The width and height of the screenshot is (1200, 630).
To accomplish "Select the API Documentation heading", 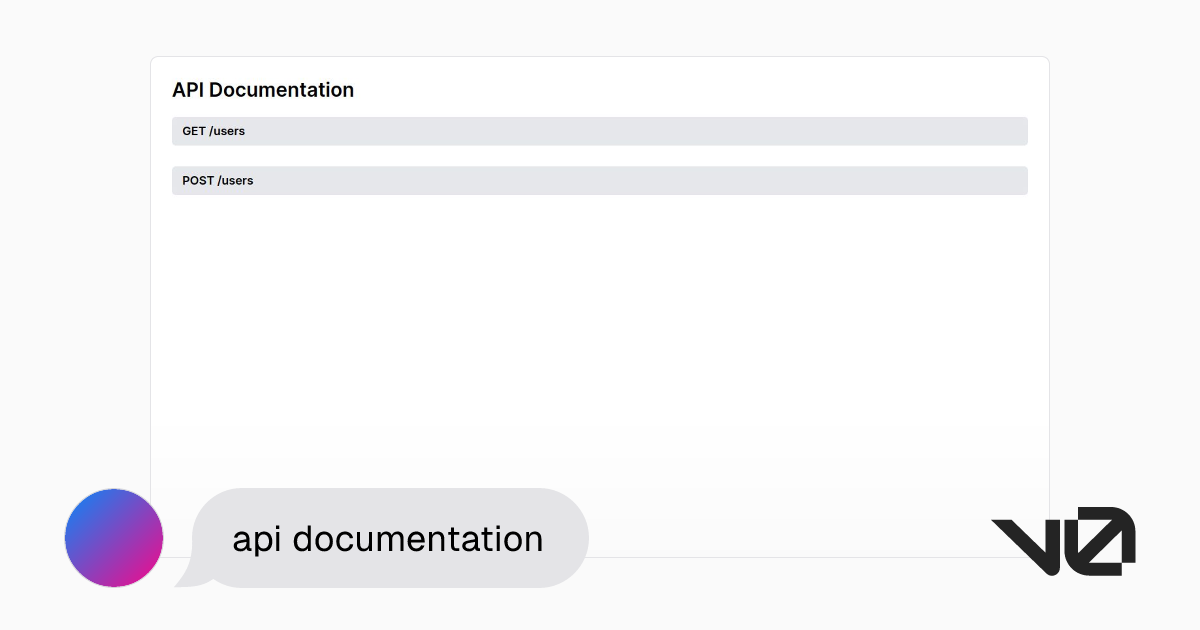I will 263,90.
